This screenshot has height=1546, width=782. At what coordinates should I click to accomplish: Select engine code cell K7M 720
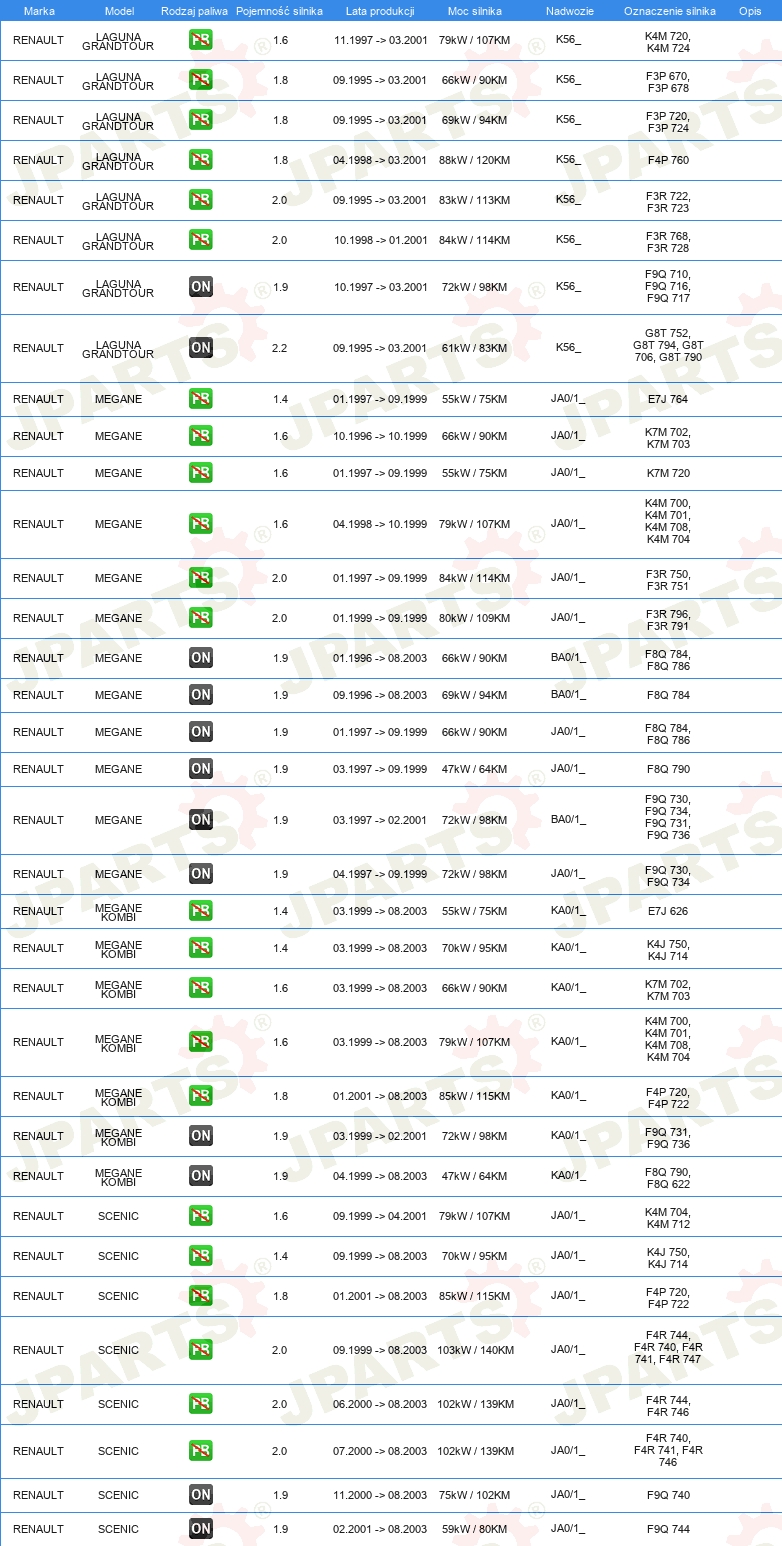point(668,473)
